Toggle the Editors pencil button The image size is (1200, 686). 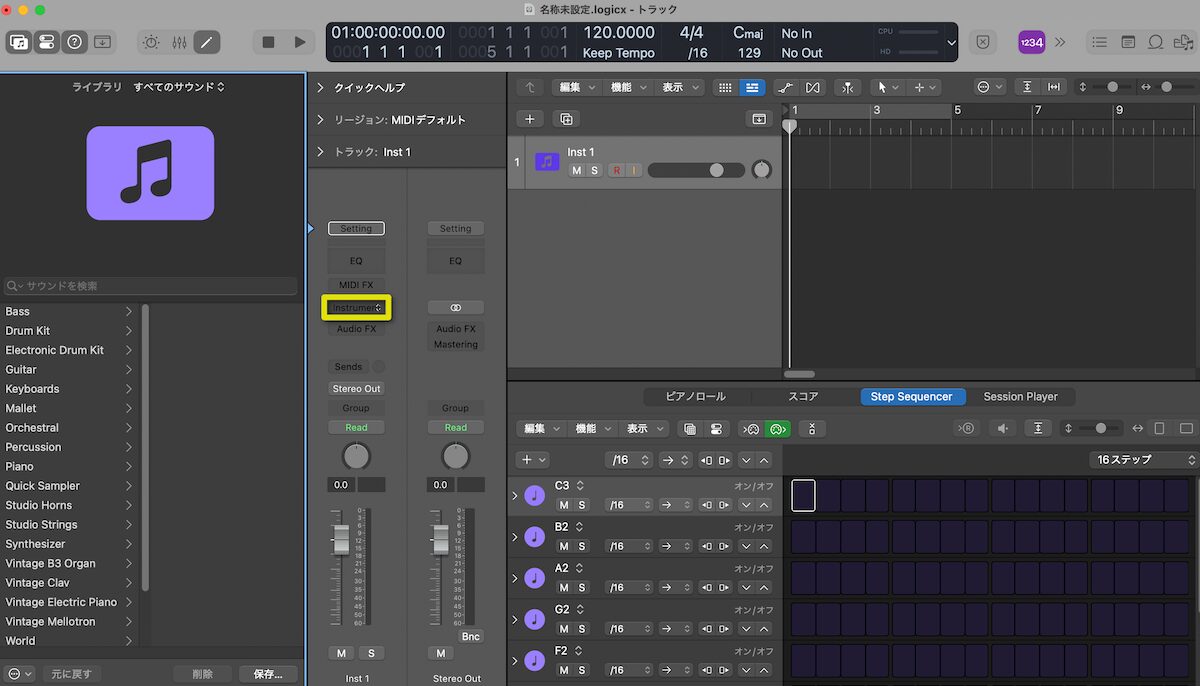[207, 42]
